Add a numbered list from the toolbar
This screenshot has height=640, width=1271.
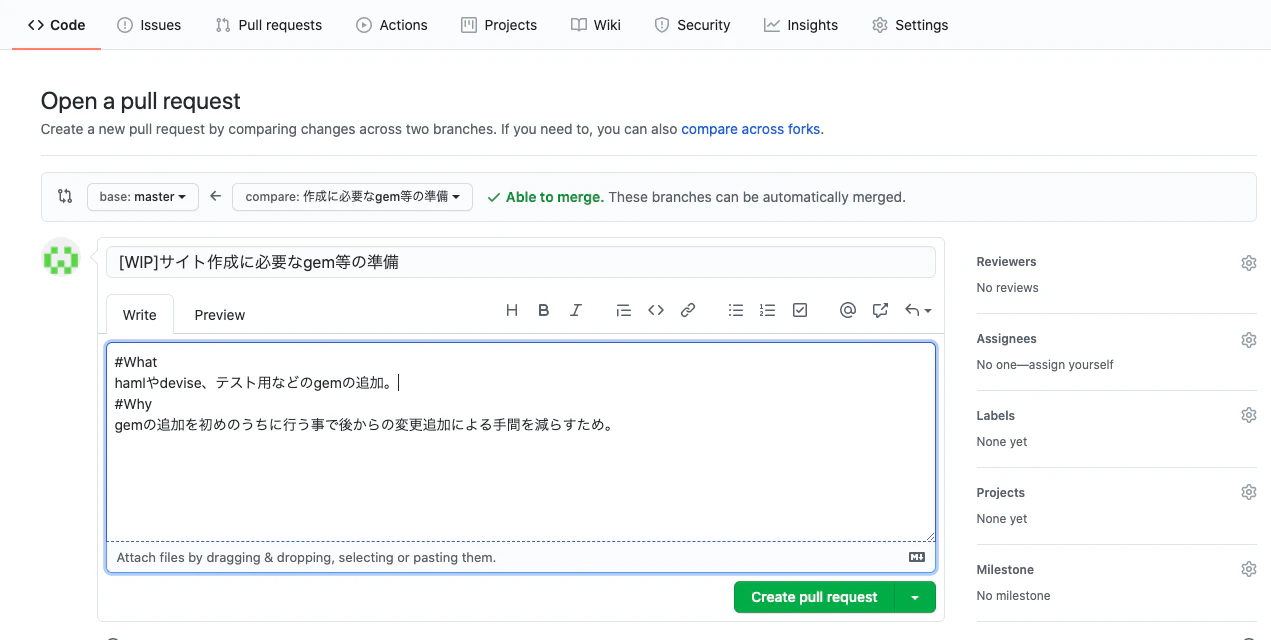pyautogui.click(x=768, y=310)
